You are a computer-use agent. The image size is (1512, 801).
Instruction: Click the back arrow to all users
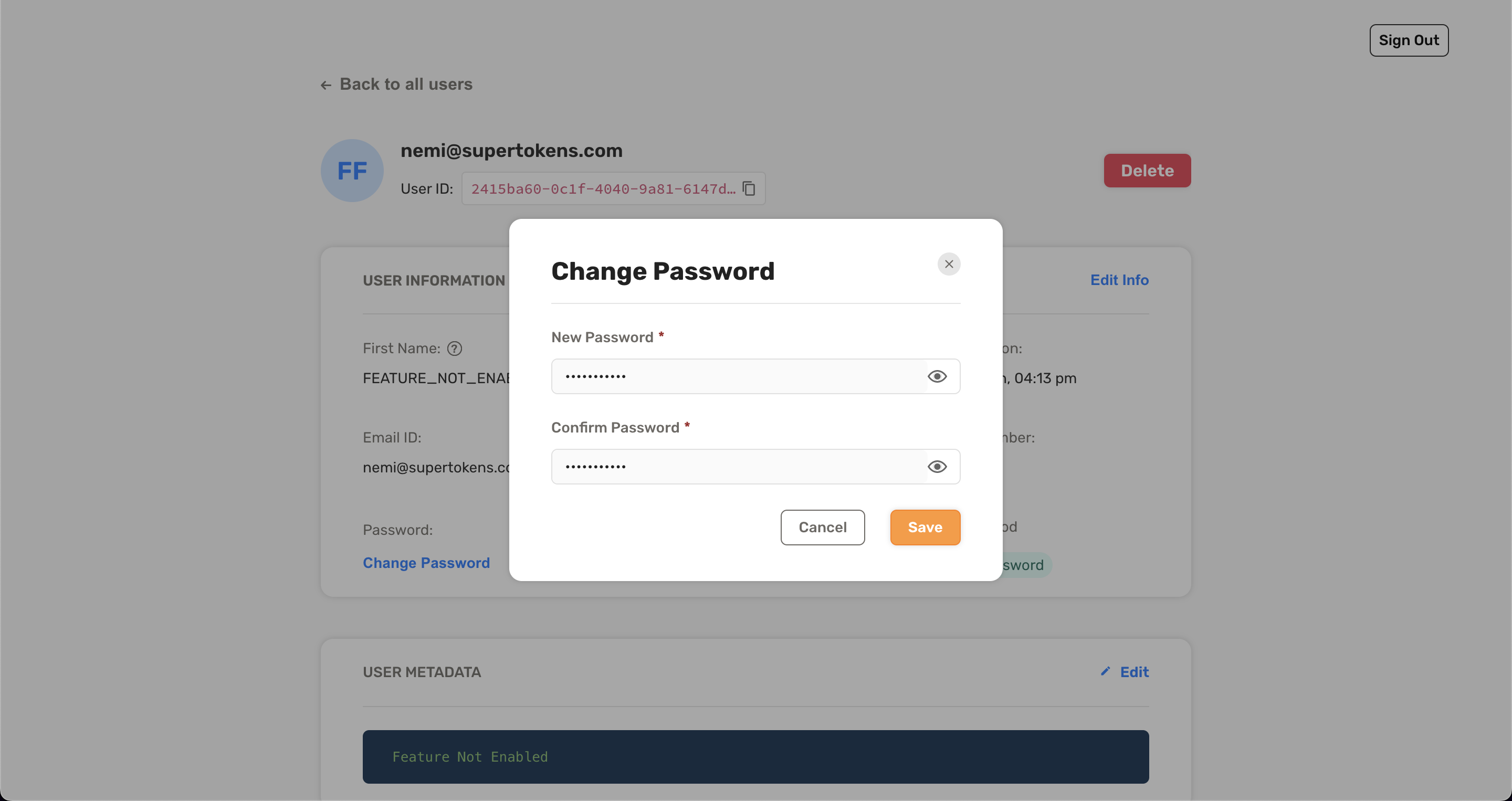(x=326, y=84)
